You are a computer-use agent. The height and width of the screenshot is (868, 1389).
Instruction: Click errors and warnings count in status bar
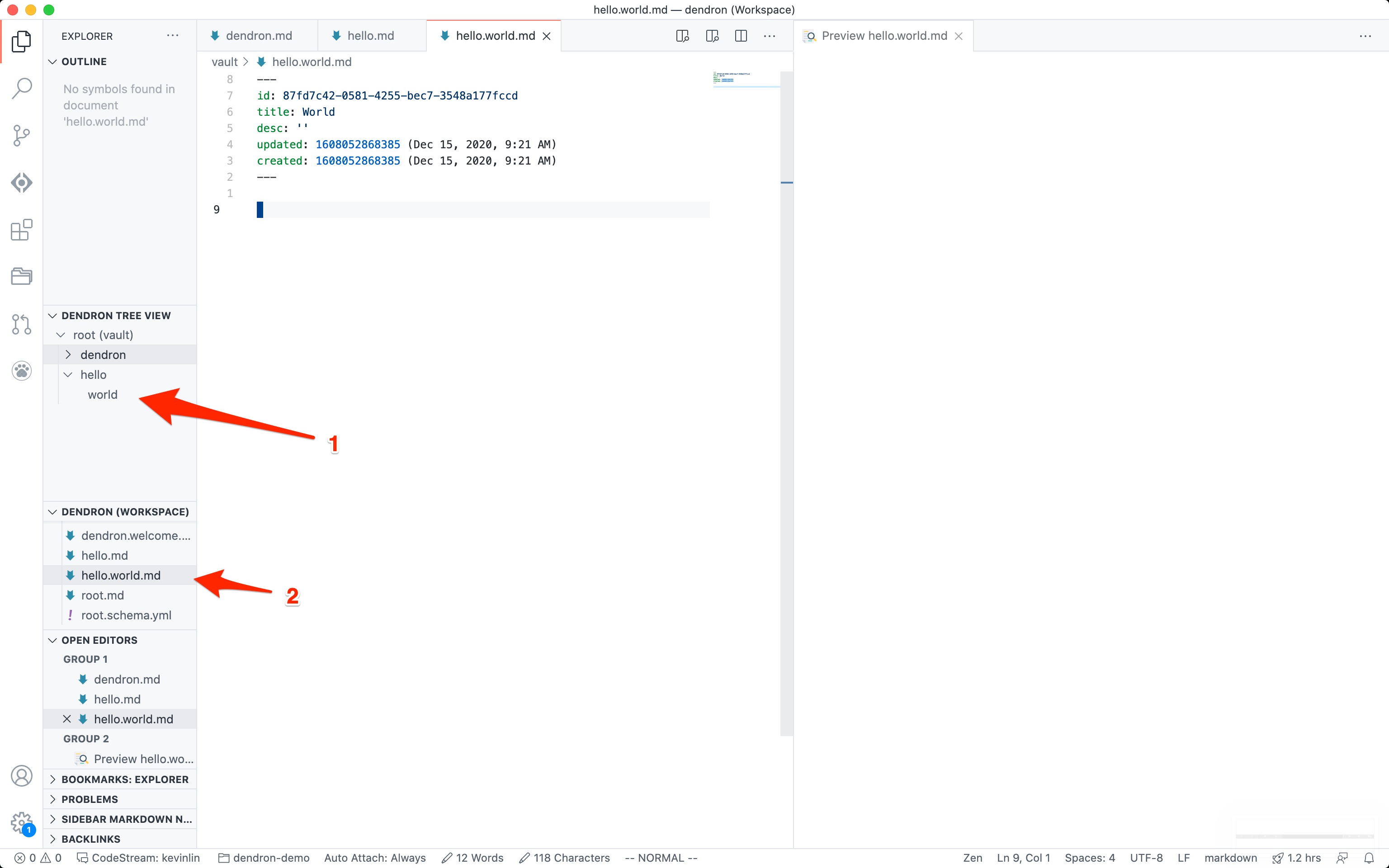[38, 858]
